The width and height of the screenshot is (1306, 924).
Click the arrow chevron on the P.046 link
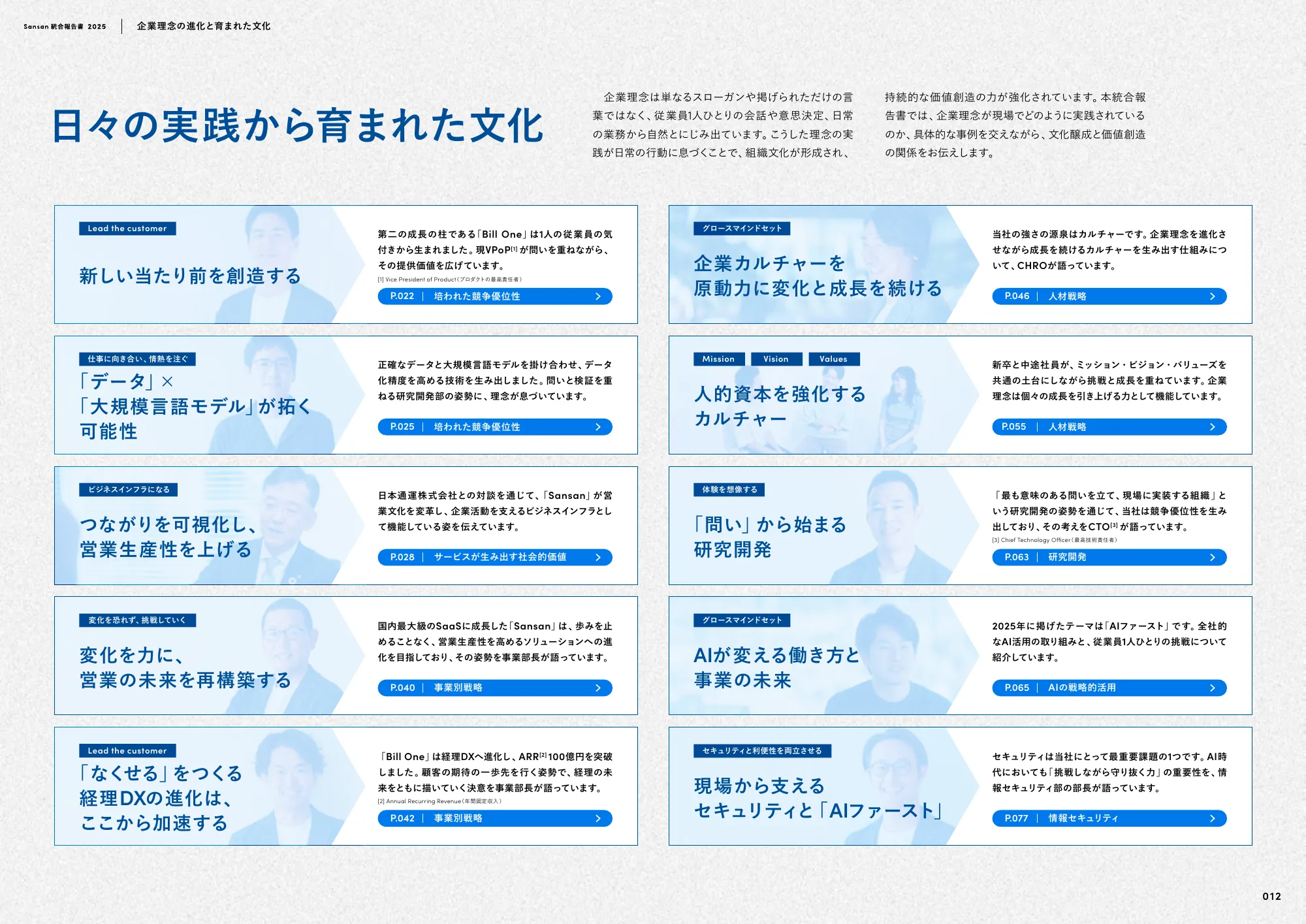click(1213, 296)
